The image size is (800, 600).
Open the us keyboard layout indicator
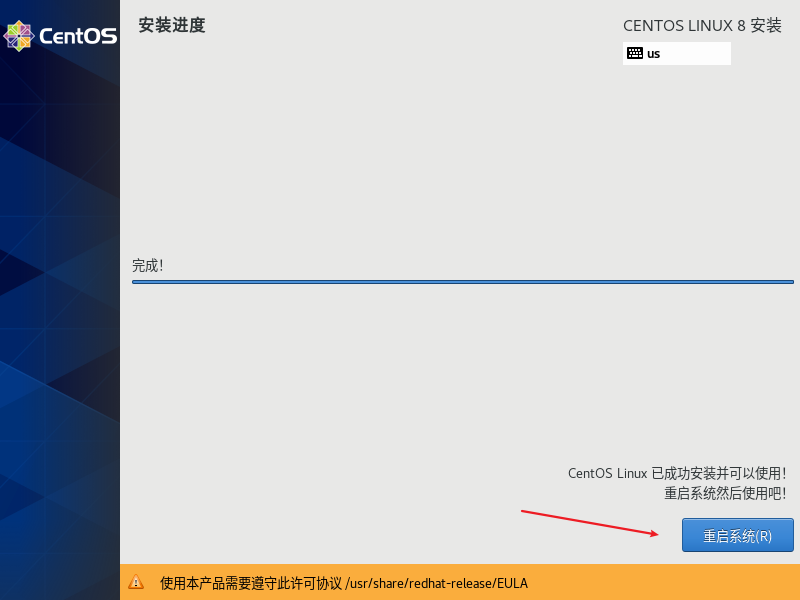(x=677, y=54)
